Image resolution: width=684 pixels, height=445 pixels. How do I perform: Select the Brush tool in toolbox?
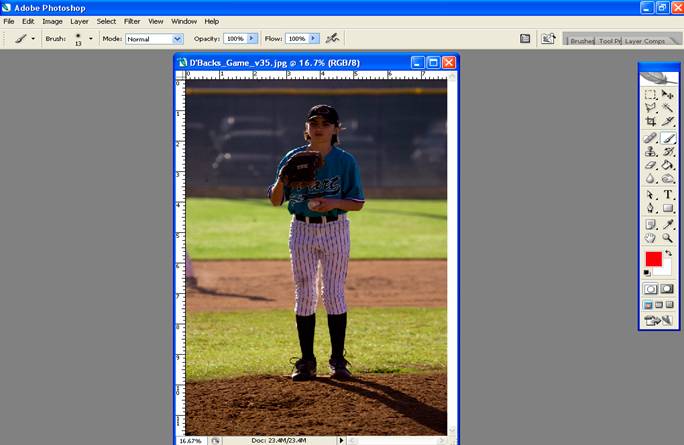point(667,138)
